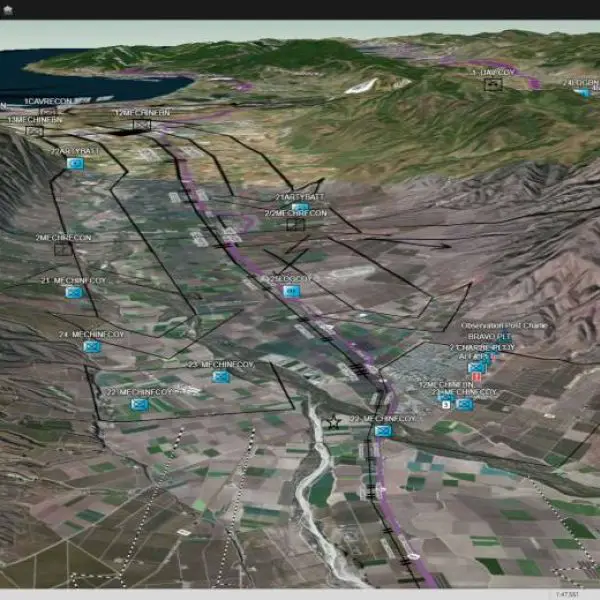The height and width of the screenshot is (600, 600).
Task: Select the 1 UAVCOY unit symbol
Action: (492, 86)
